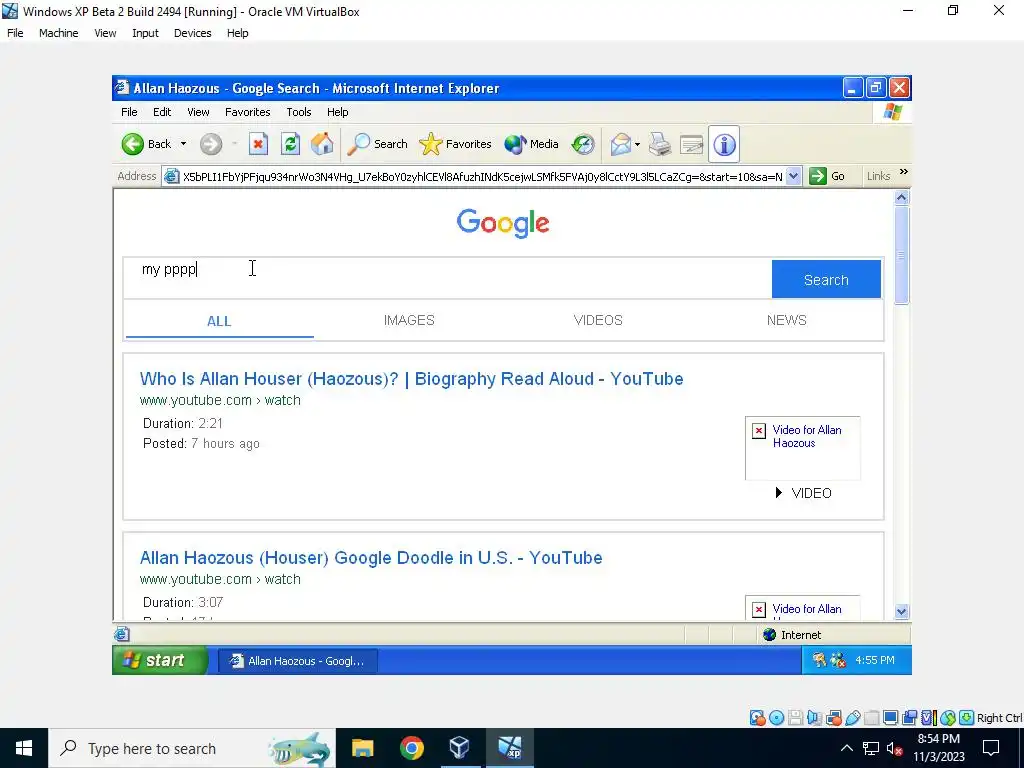The width and height of the screenshot is (1024, 768).
Task: Click the 'Type here to search' box
Action: tap(192, 748)
